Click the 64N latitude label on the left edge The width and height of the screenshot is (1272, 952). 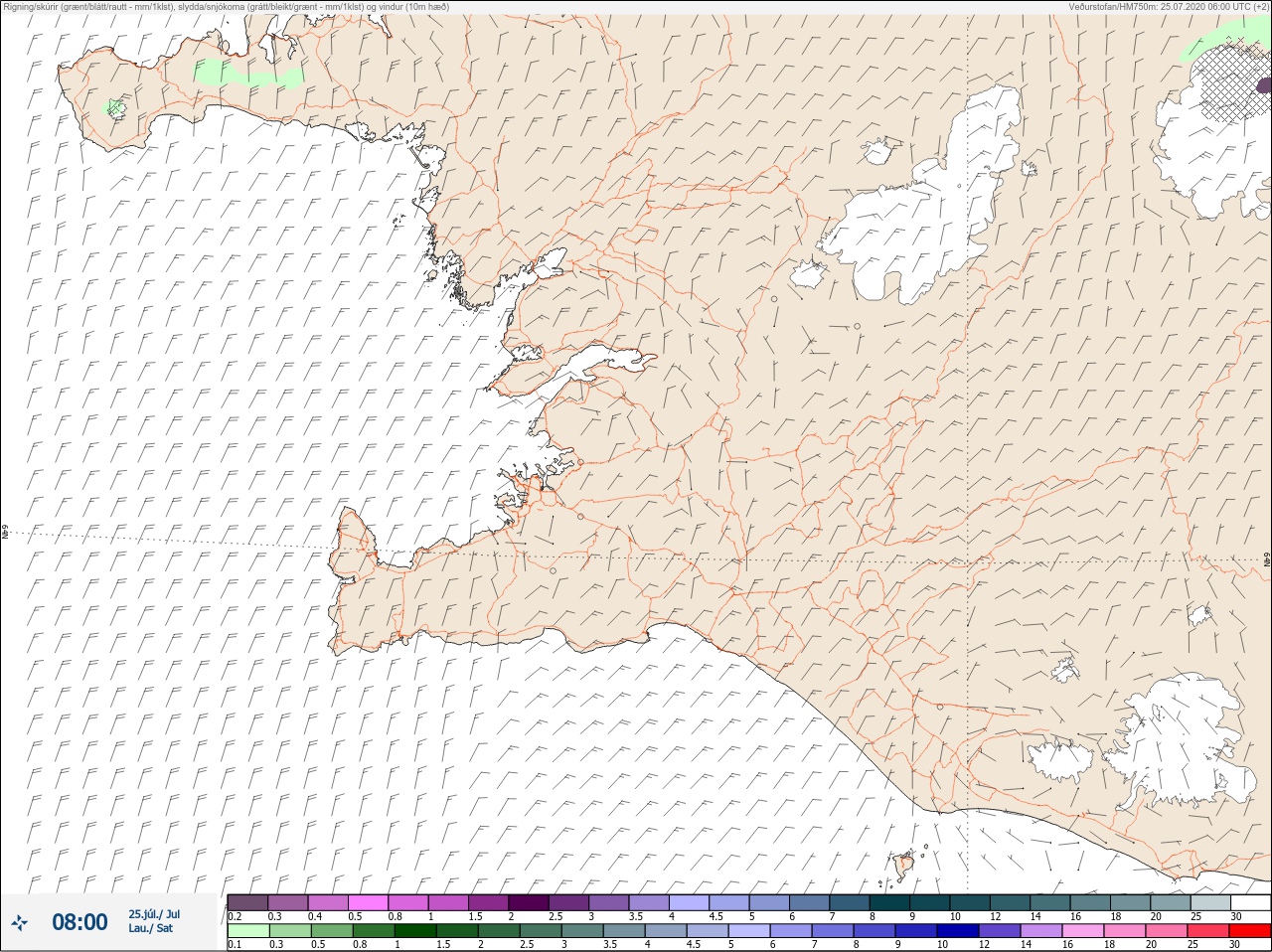click(x=5, y=533)
